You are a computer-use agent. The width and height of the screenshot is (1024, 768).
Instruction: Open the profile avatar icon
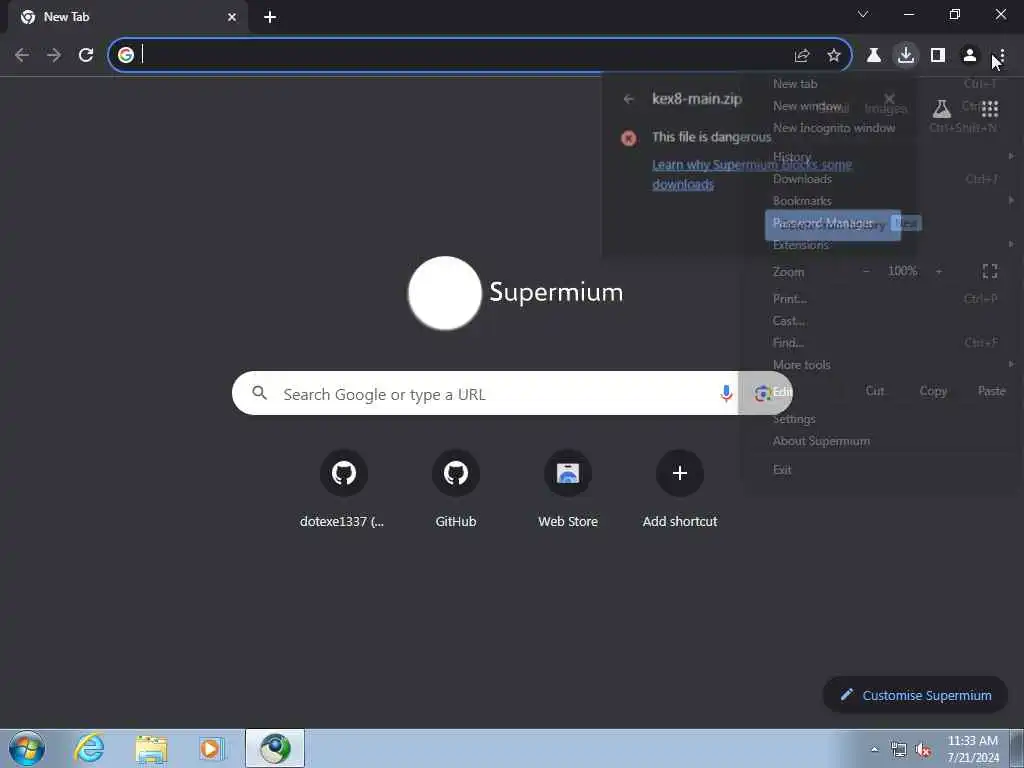coord(970,56)
